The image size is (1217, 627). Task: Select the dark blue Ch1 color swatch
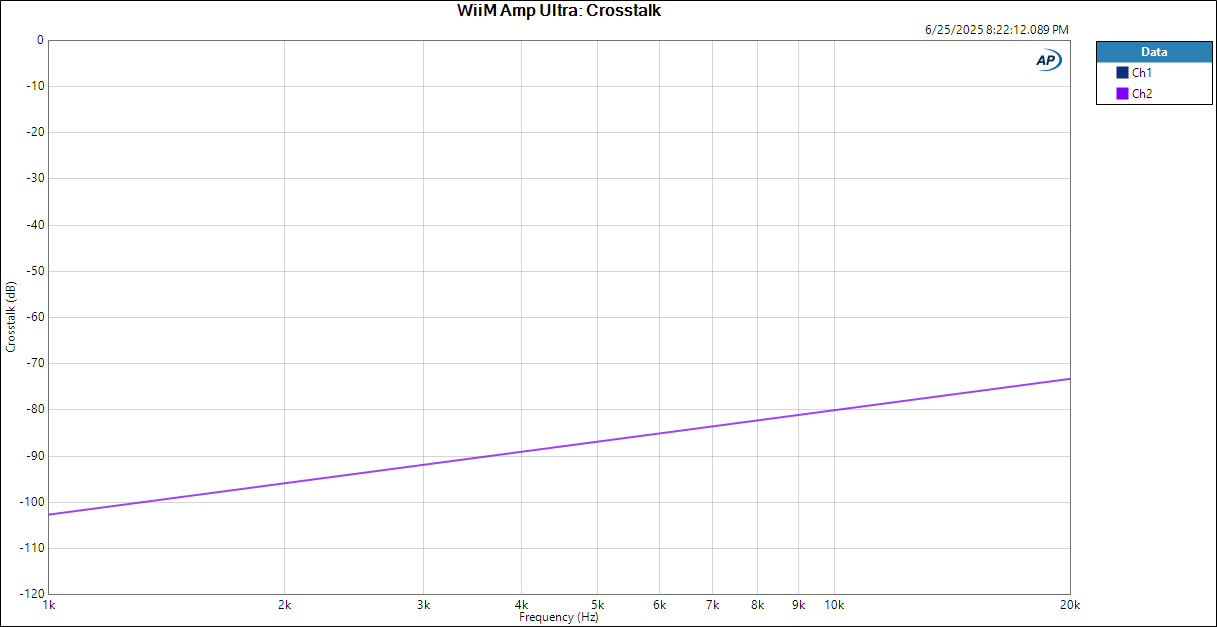[1122, 73]
